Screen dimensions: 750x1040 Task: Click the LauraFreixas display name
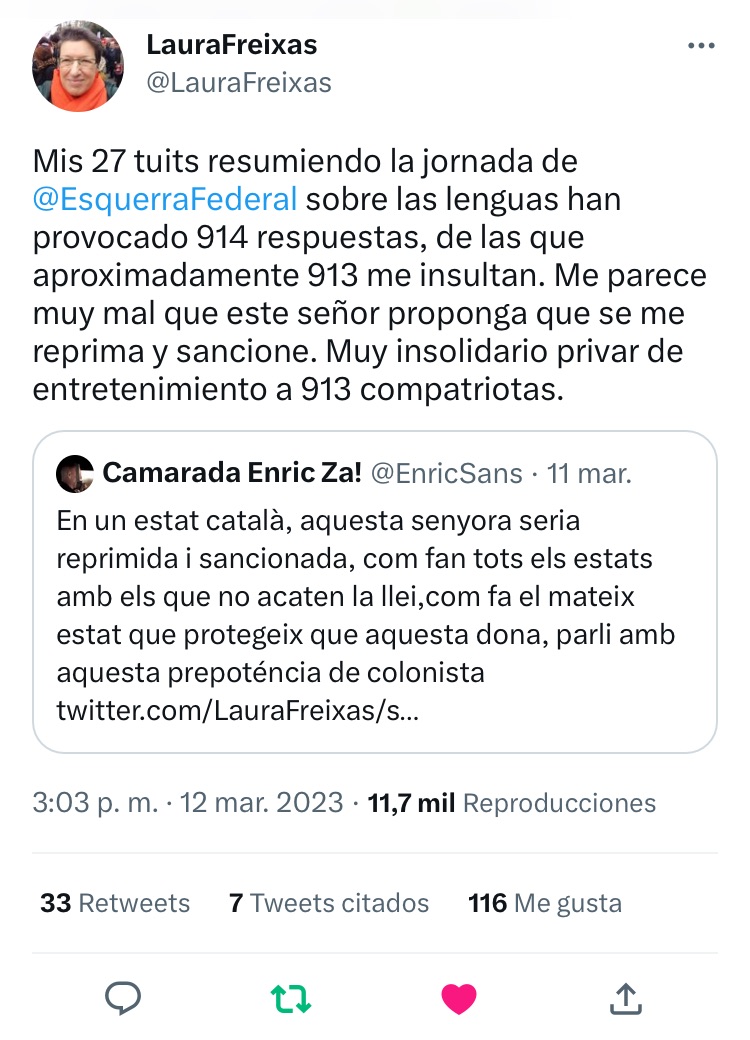(x=232, y=45)
